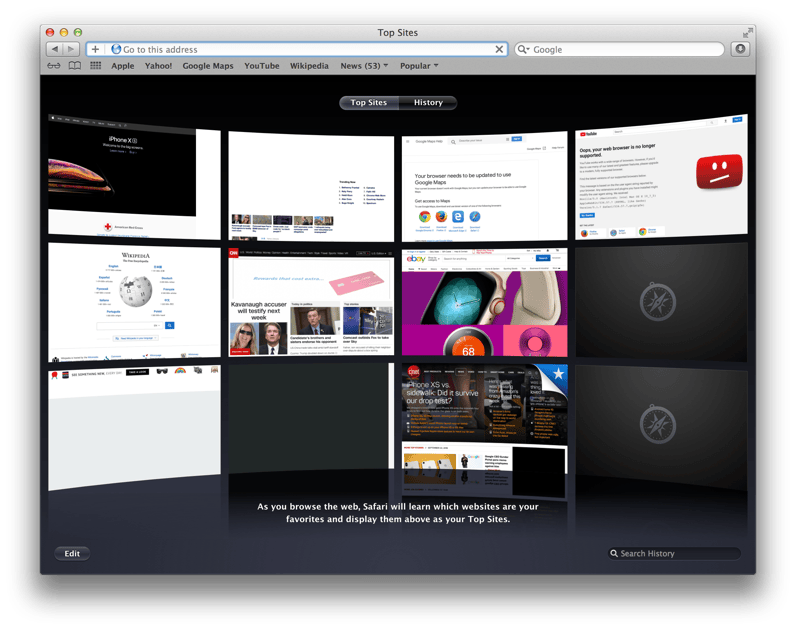796x630 pixels.
Task: Click the globe icon in the address bar
Action: pos(116,49)
